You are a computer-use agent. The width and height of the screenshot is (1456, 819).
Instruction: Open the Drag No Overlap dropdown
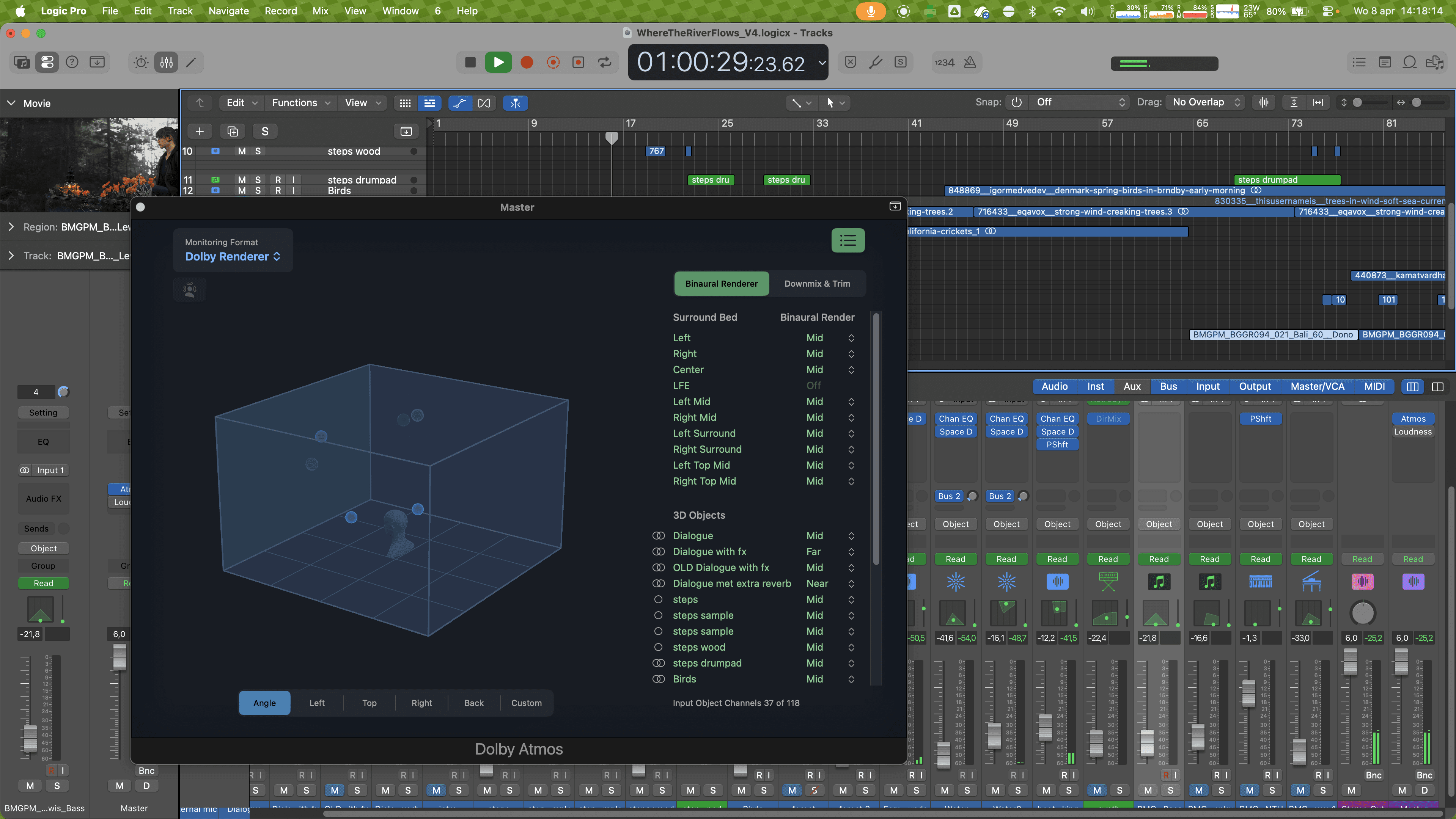[x=1205, y=102]
